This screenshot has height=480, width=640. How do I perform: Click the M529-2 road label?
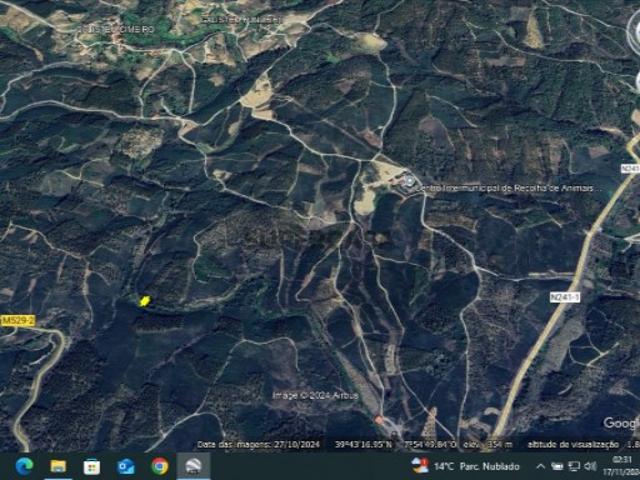point(17,320)
